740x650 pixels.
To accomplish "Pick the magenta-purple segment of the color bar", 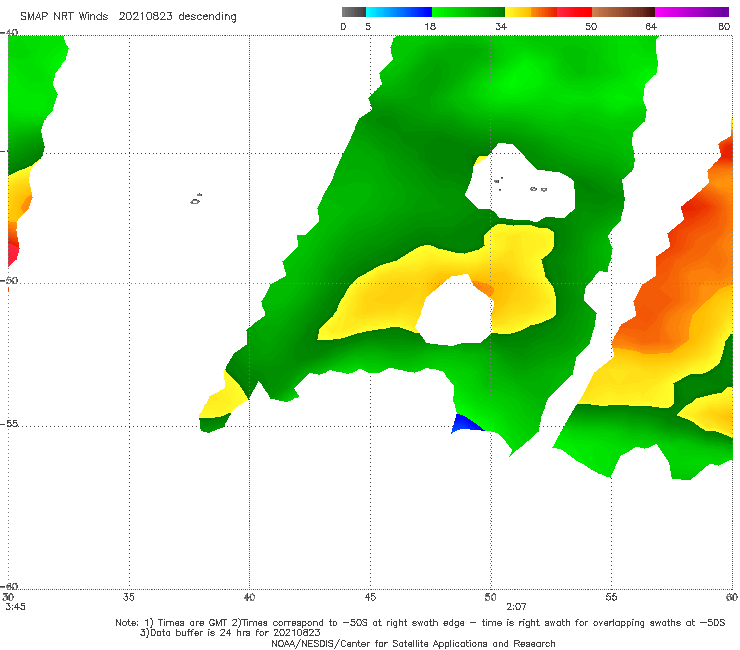I will (x=692, y=12).
